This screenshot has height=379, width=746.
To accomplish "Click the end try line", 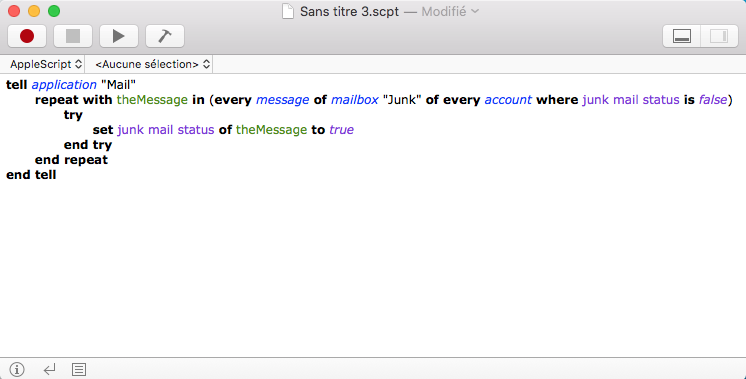I will (88, 145).
